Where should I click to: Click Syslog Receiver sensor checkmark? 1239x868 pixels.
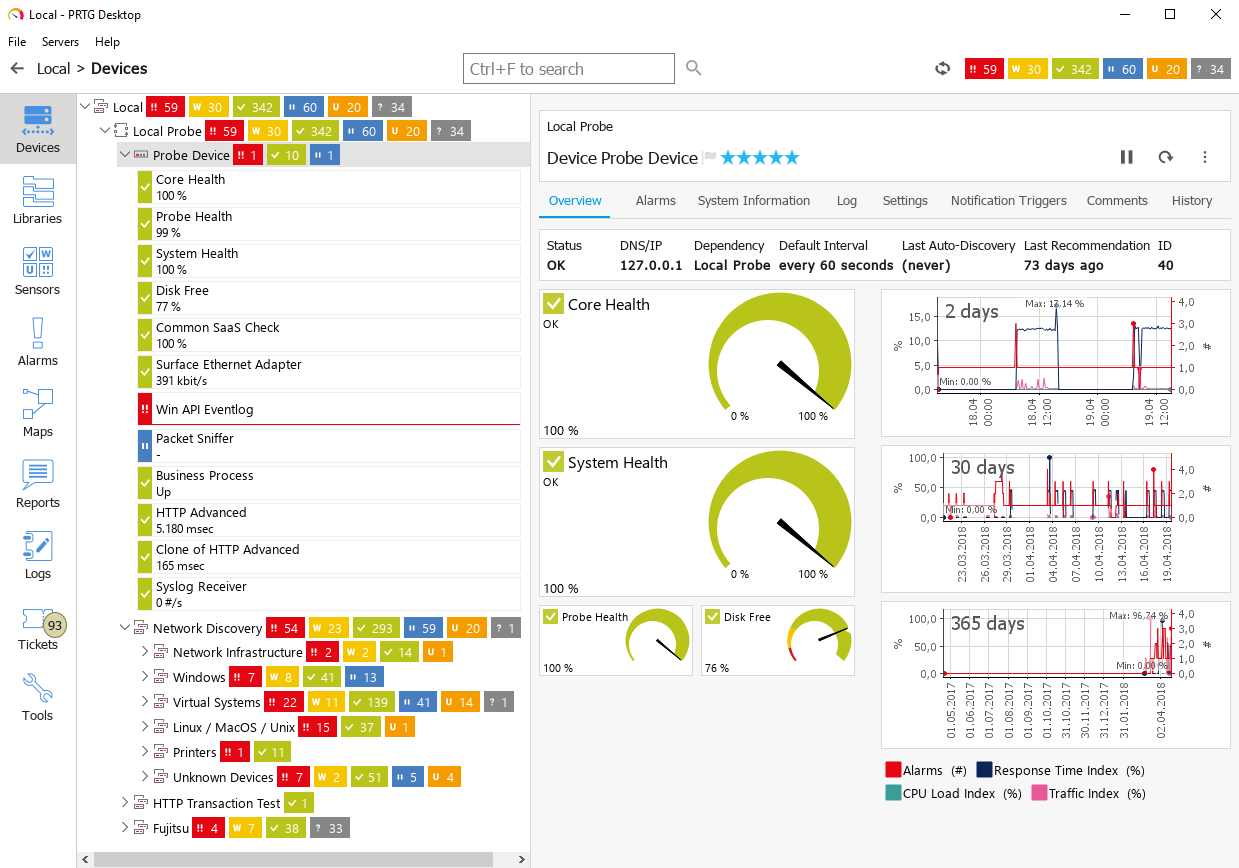pos(145,594)
